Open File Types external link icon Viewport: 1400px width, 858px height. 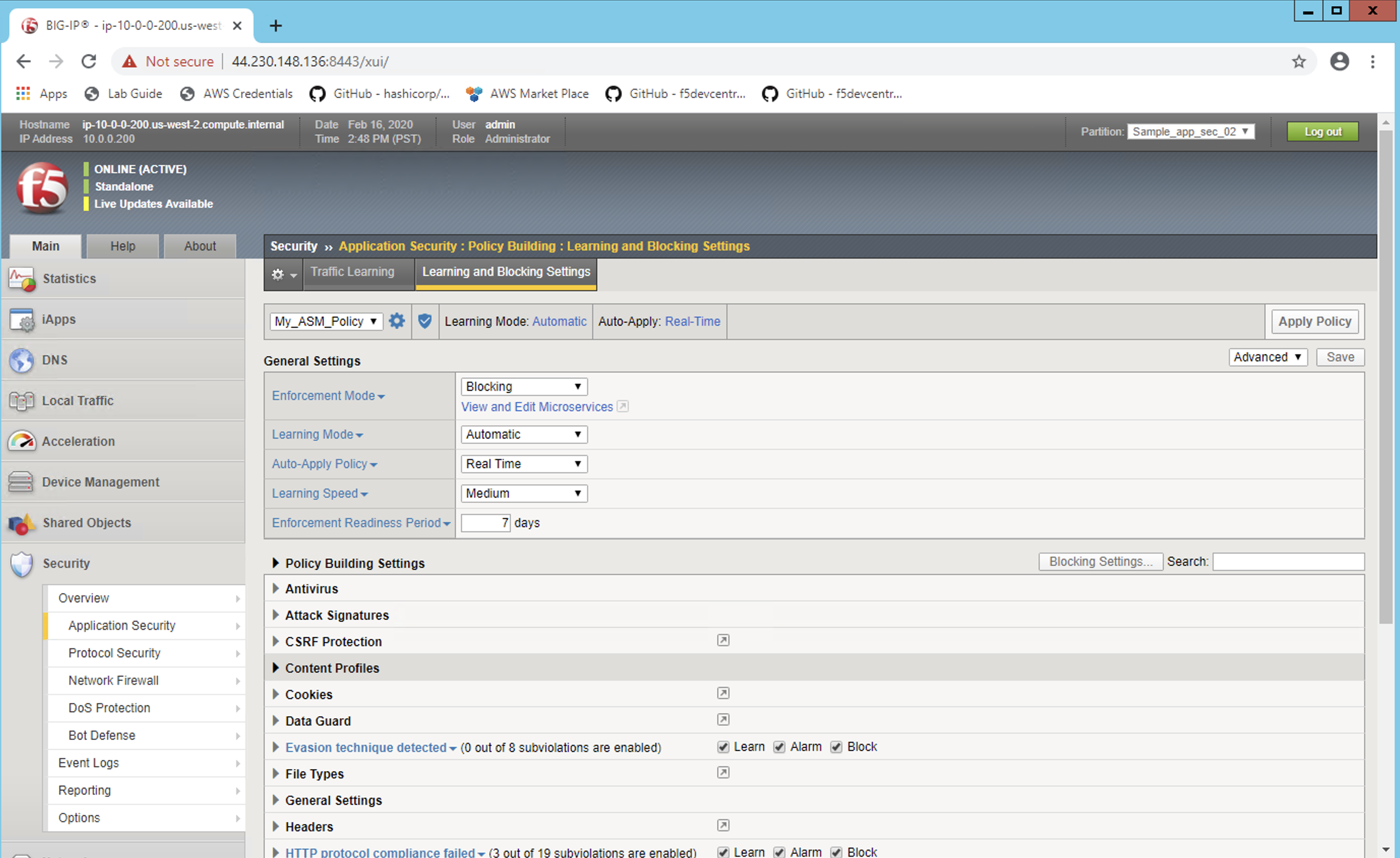(x=723, y=773)
